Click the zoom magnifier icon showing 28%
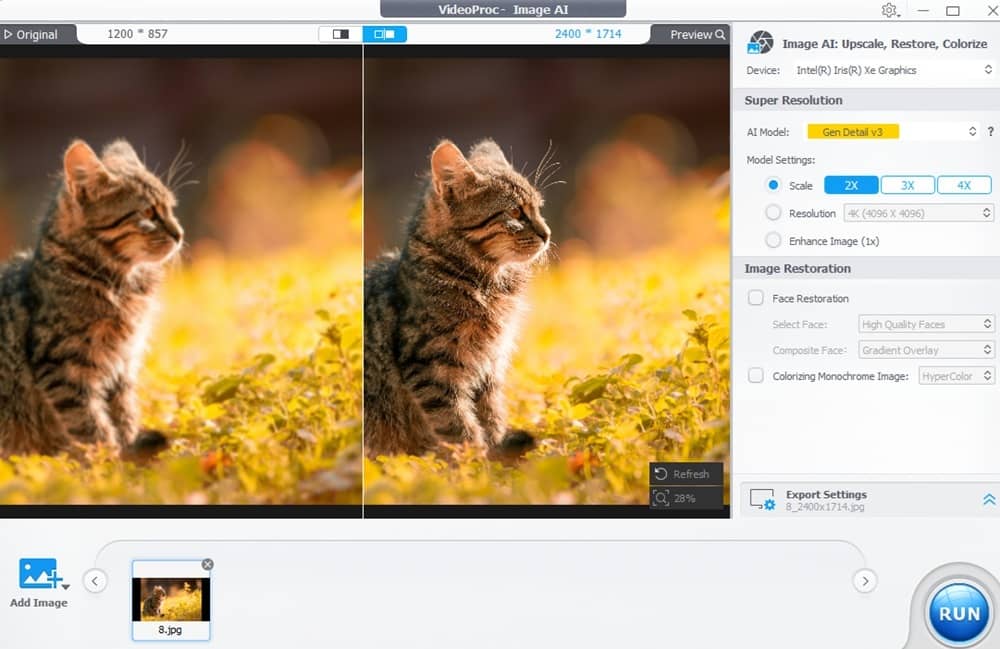Screen dimensions: 1000x649 (661, 498)
